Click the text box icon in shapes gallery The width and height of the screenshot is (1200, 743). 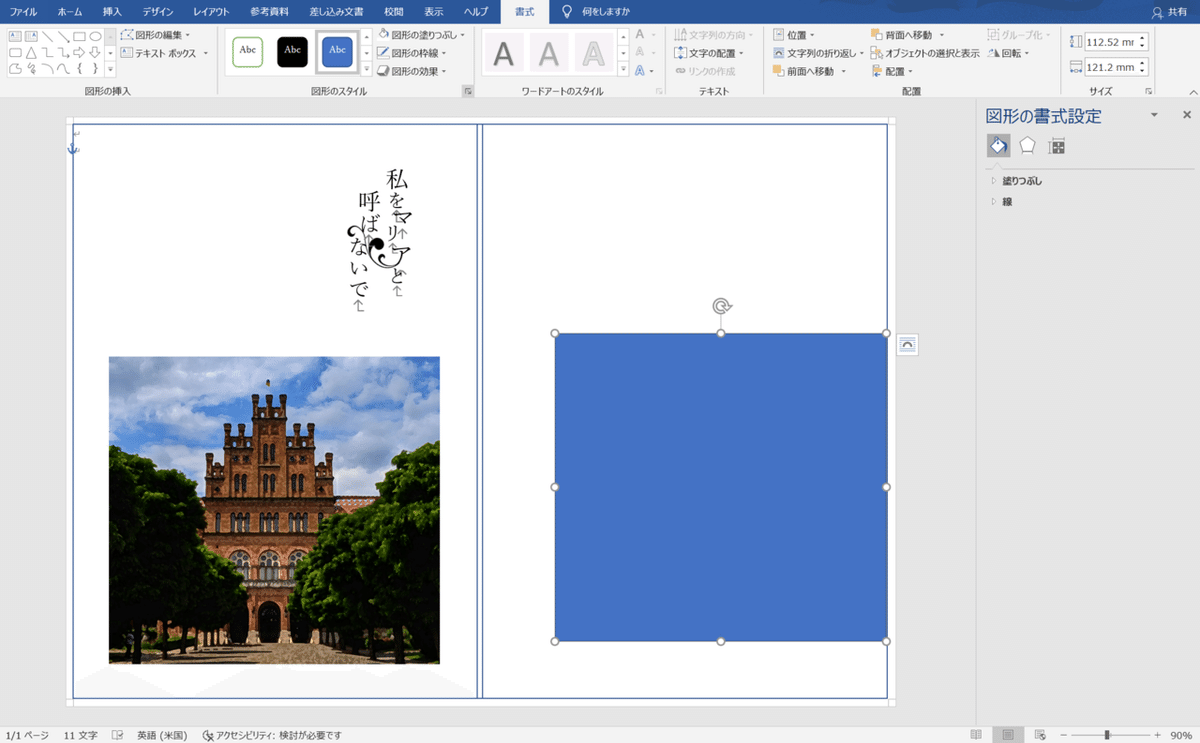coord(15,36)
